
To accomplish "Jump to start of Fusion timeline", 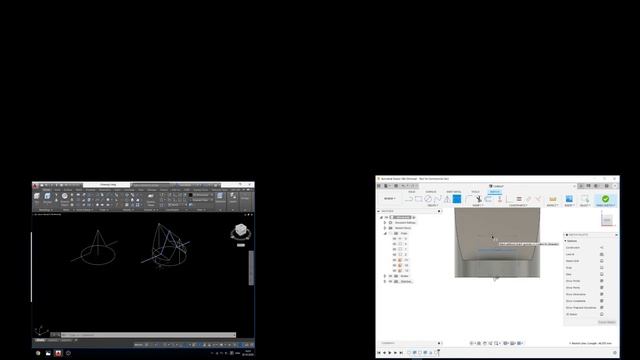I will (x=379, y=353).
